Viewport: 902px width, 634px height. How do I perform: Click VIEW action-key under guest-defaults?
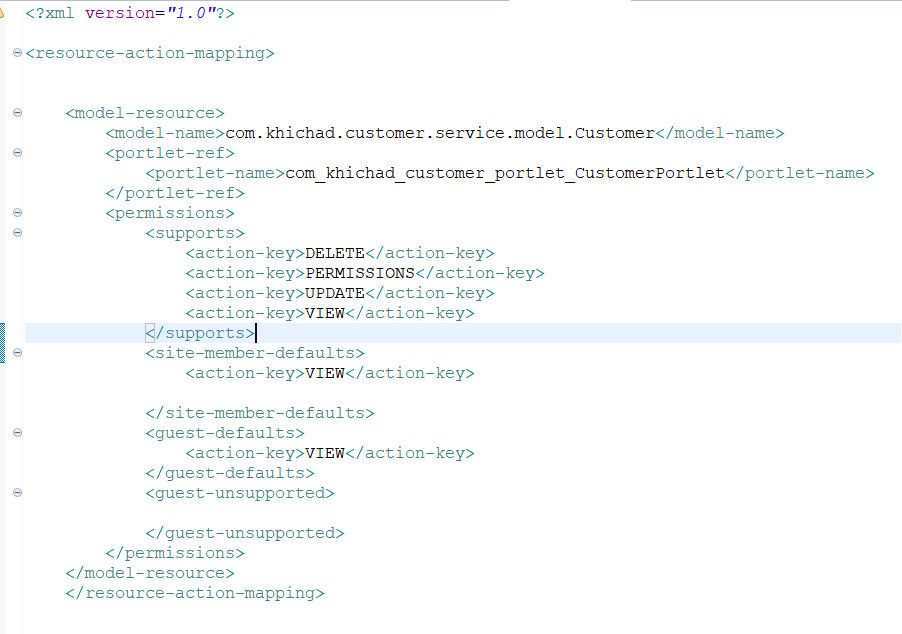pyautogui.click(x=325, y=453)
